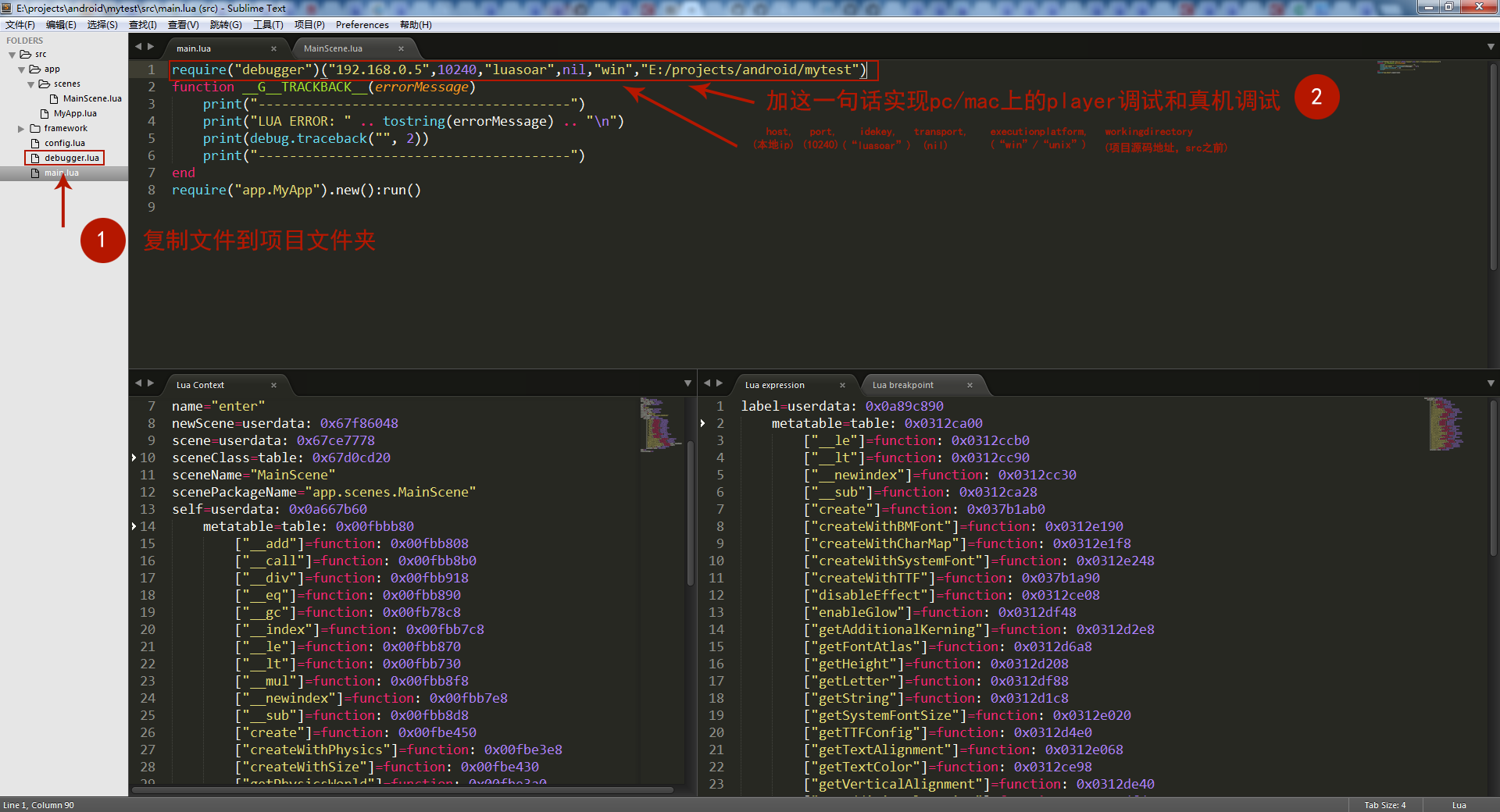Click the Sublime Text title bar icon
The image size is (1500, 812).
[x=7, y=8]
